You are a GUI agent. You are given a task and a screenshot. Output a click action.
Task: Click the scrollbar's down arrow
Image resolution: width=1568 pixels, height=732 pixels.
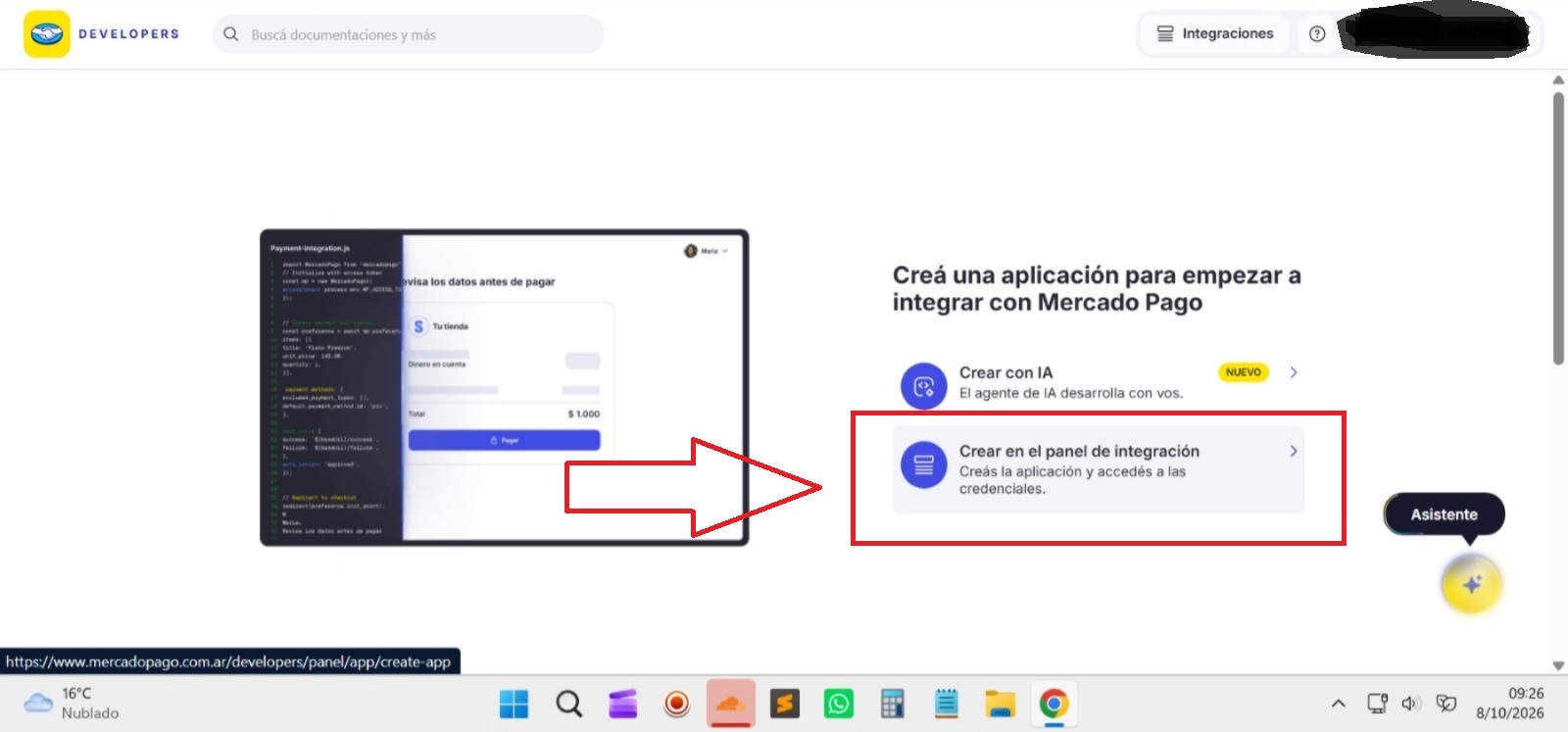(x=1558, y=665)
